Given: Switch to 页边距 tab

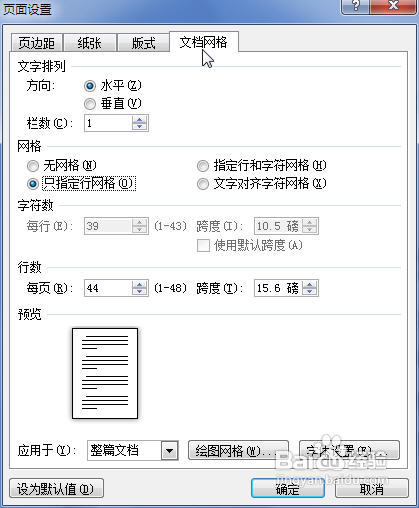Looking at the screenshot, I should [36, 43].
